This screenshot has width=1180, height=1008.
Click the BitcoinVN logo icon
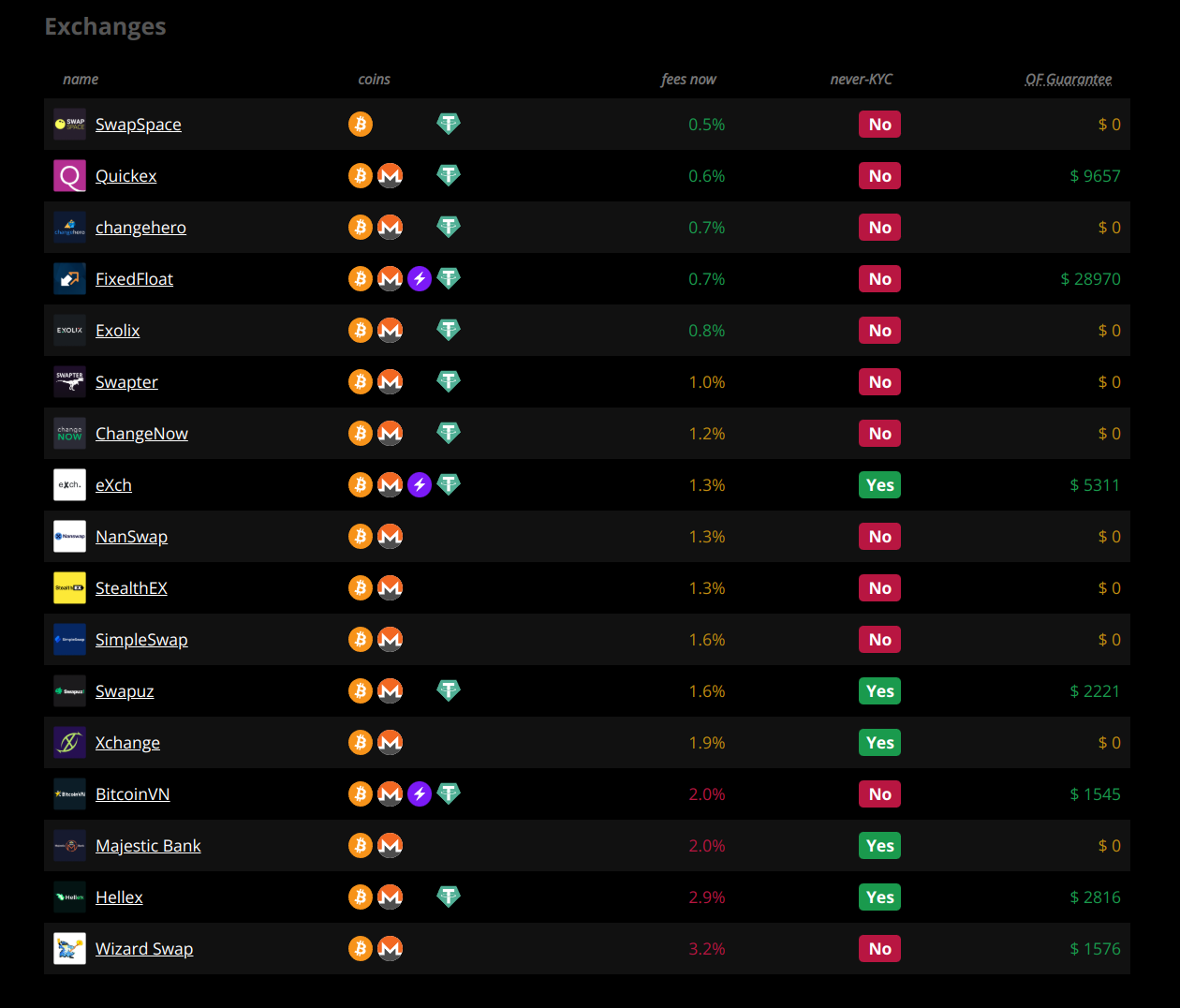(69, 794)
